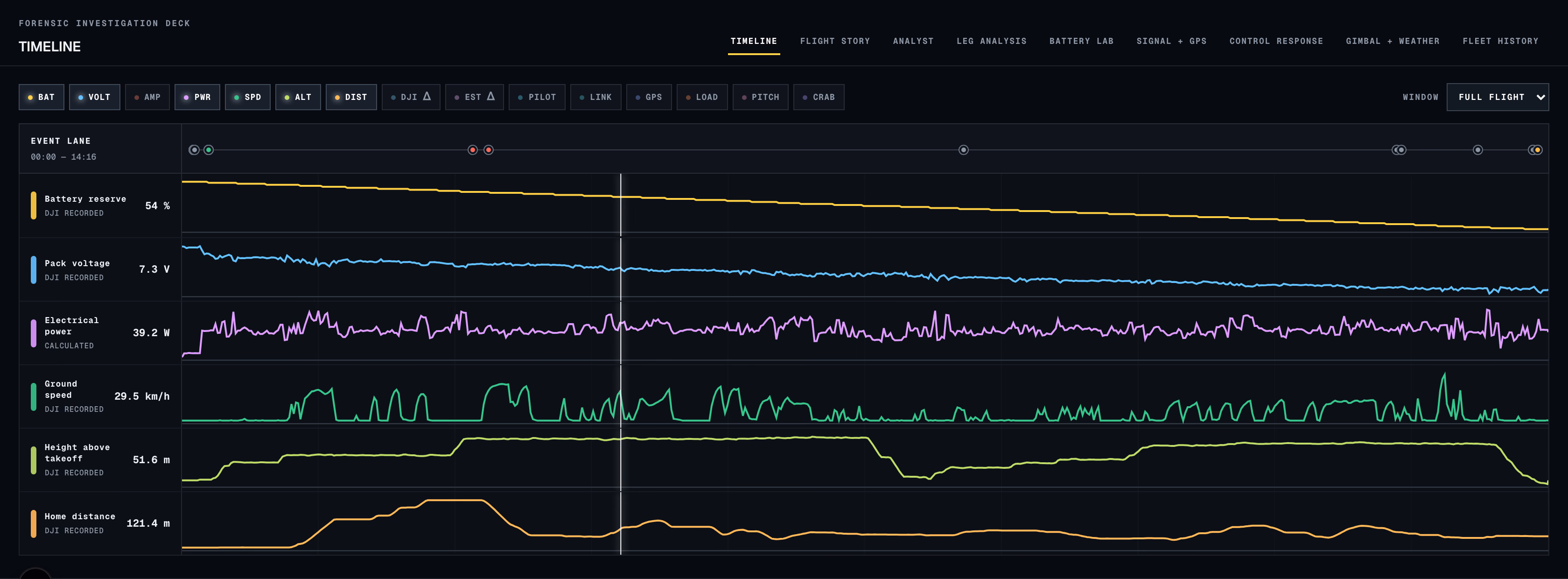This screenshot has width=1568, height=579.
Task: Toggle the PWR series chip
Action: (x=197, y=97)
